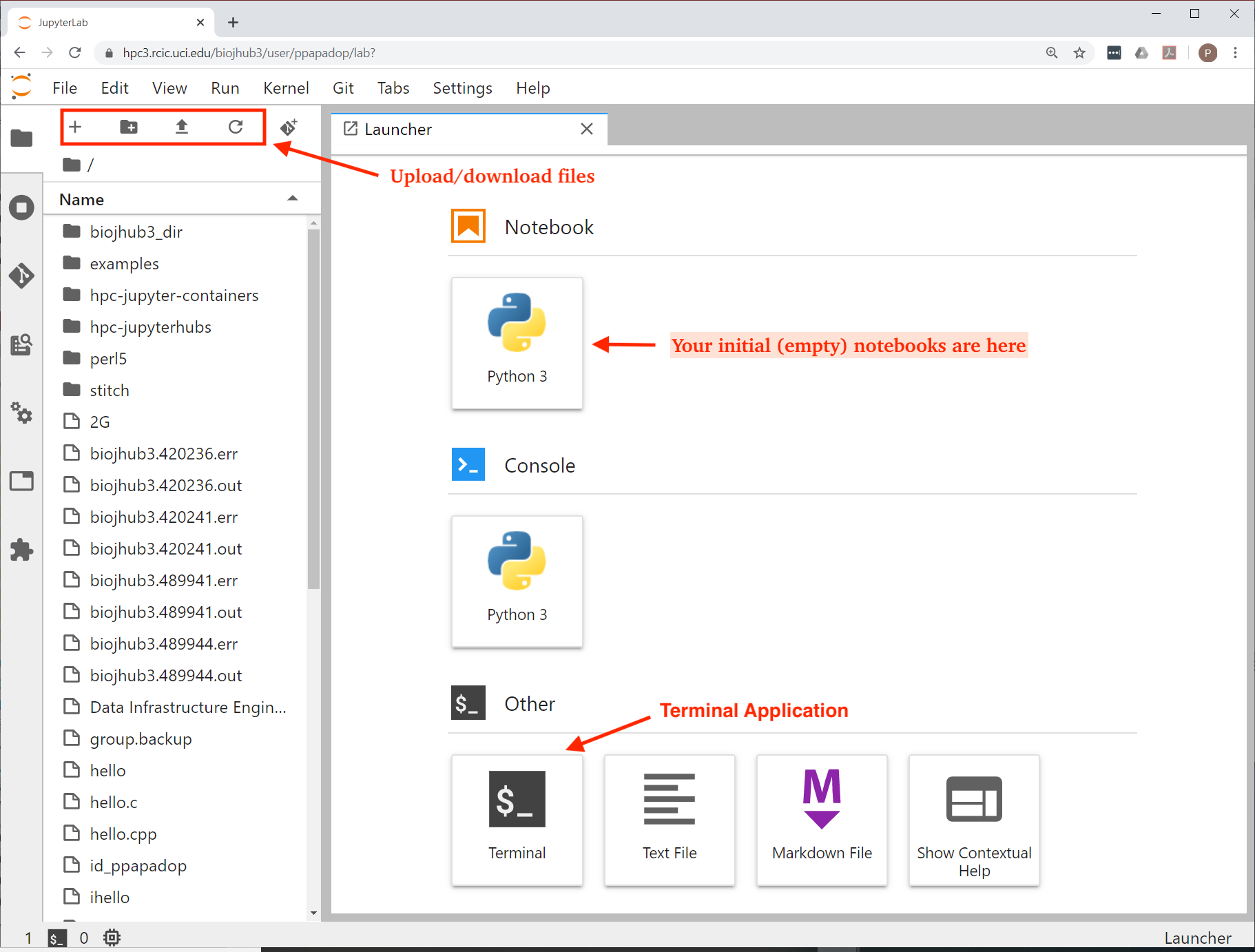The height and width of the screenshot is (952, 1255).
Task: Open the Help menu
Action: [x=533, y=88]
